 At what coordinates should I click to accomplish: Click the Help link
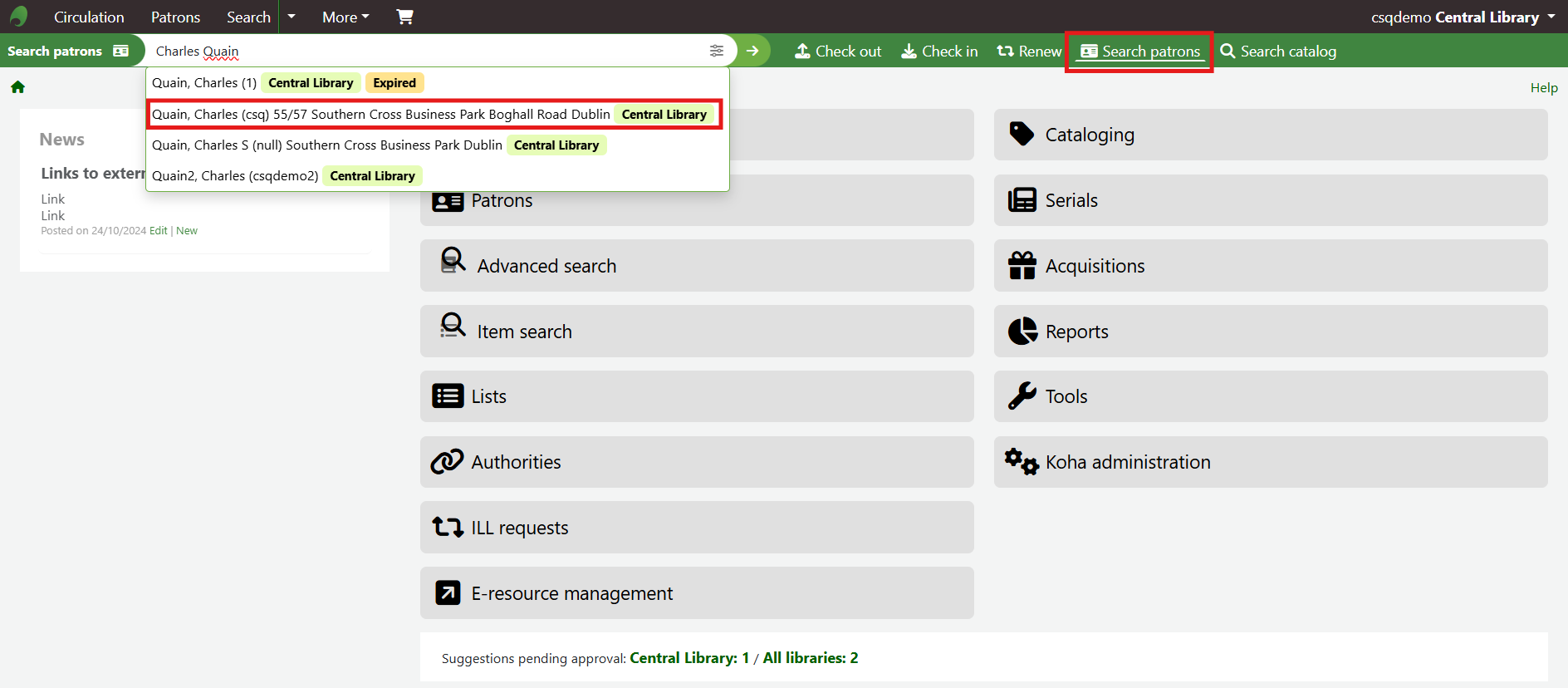1544,88
